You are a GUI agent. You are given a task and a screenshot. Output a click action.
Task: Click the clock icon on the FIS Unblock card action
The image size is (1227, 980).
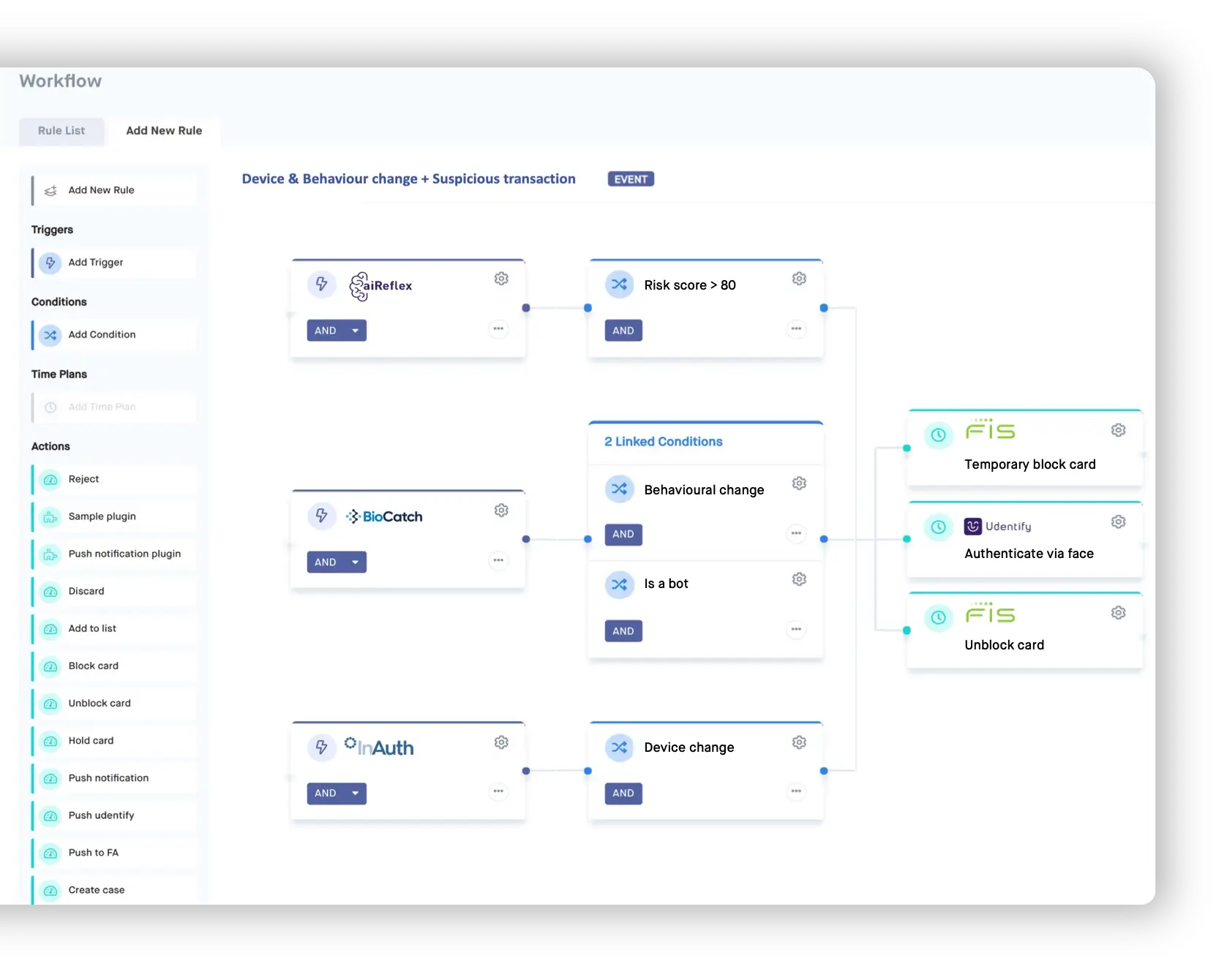click(x=939, y=617)
